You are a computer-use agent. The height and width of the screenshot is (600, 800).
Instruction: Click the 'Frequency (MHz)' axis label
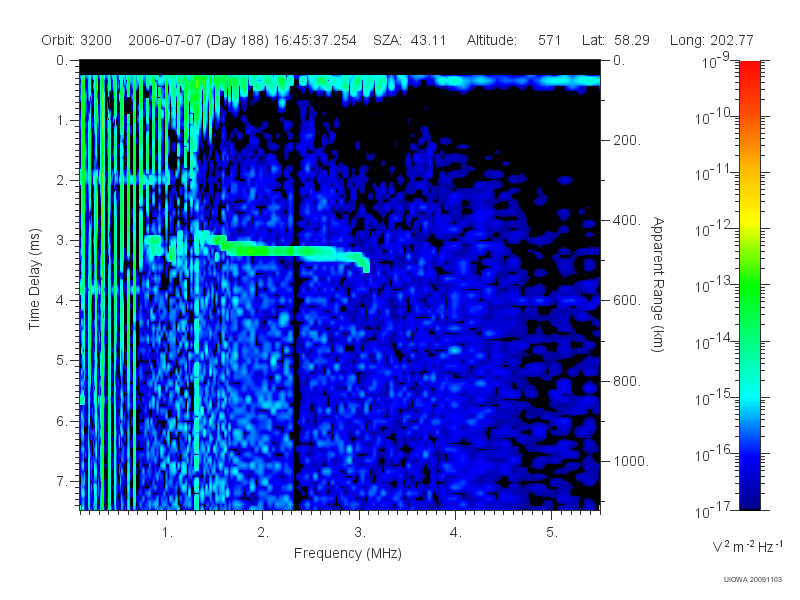point(348,553)
